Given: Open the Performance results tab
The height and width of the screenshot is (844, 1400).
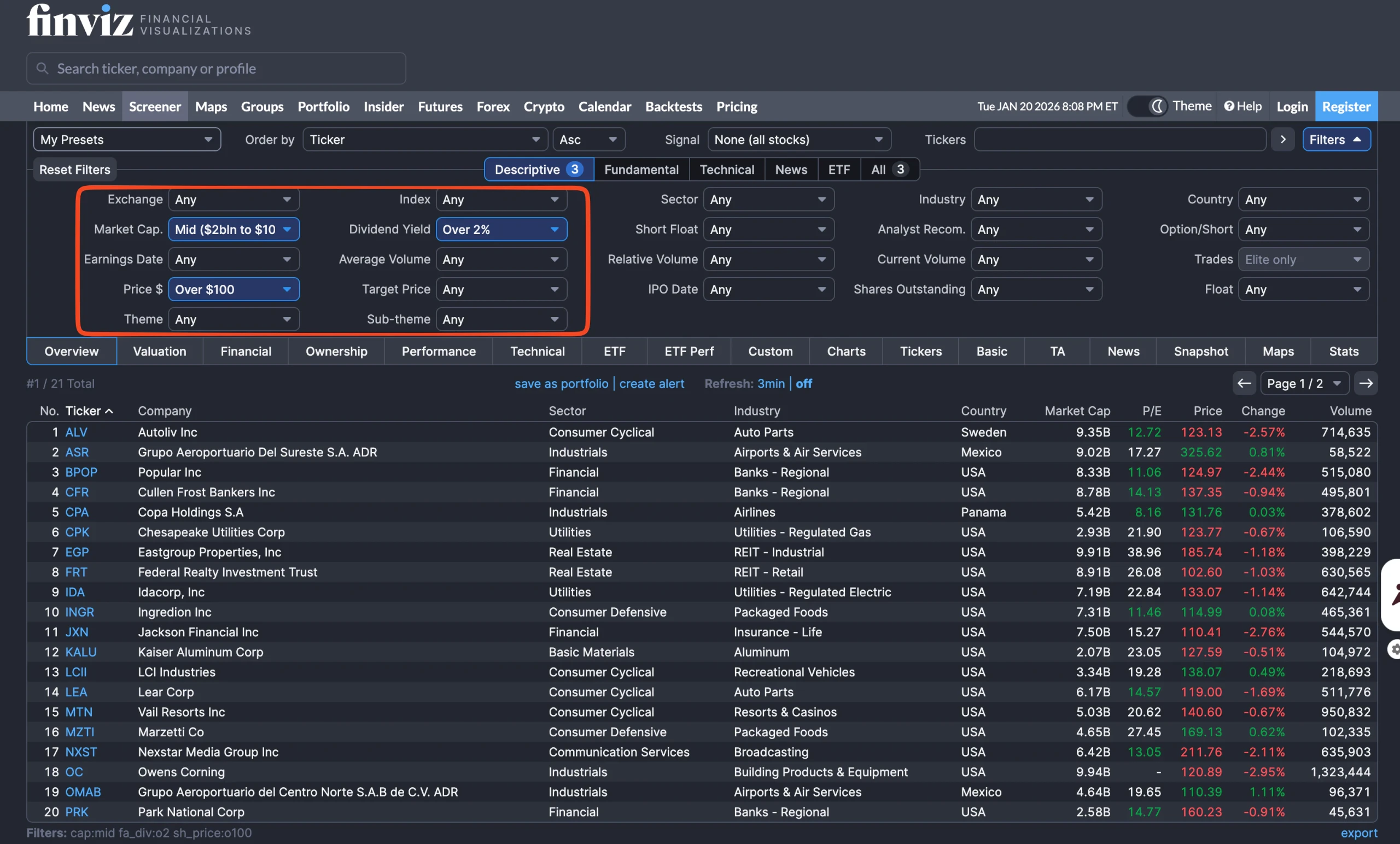Looking at the screenshot, I should 438,351.
